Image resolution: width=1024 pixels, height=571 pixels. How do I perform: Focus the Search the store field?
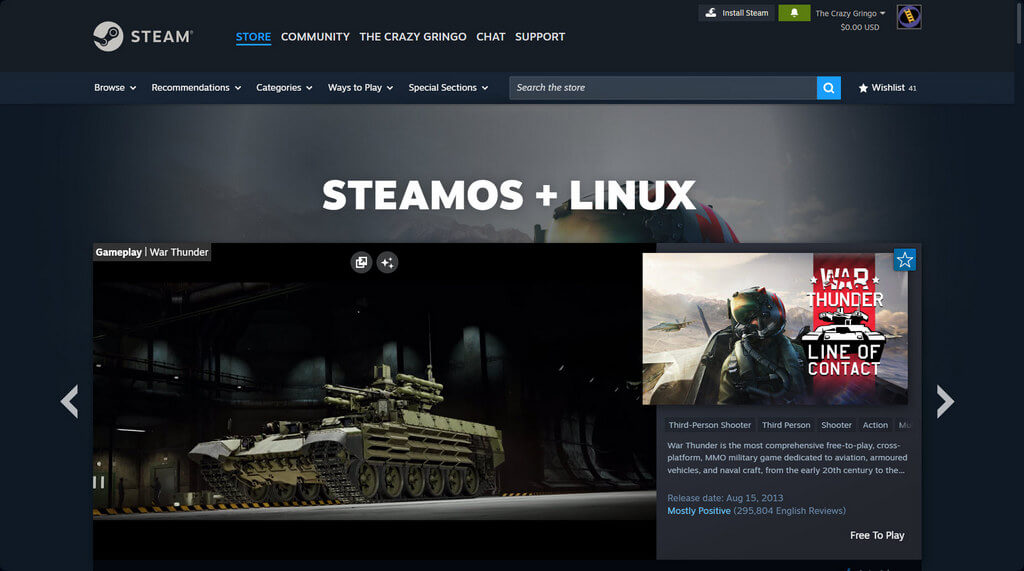pos(662,88)
